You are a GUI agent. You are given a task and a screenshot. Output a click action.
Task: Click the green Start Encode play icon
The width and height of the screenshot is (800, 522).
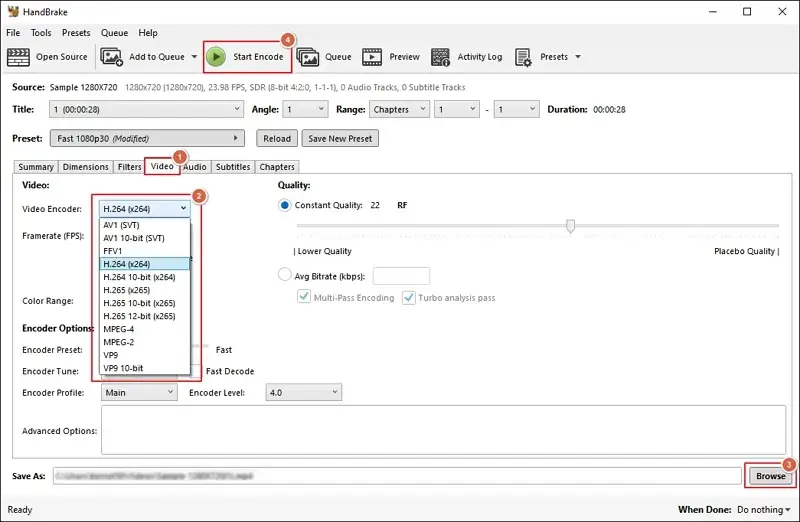coord(216,57)
